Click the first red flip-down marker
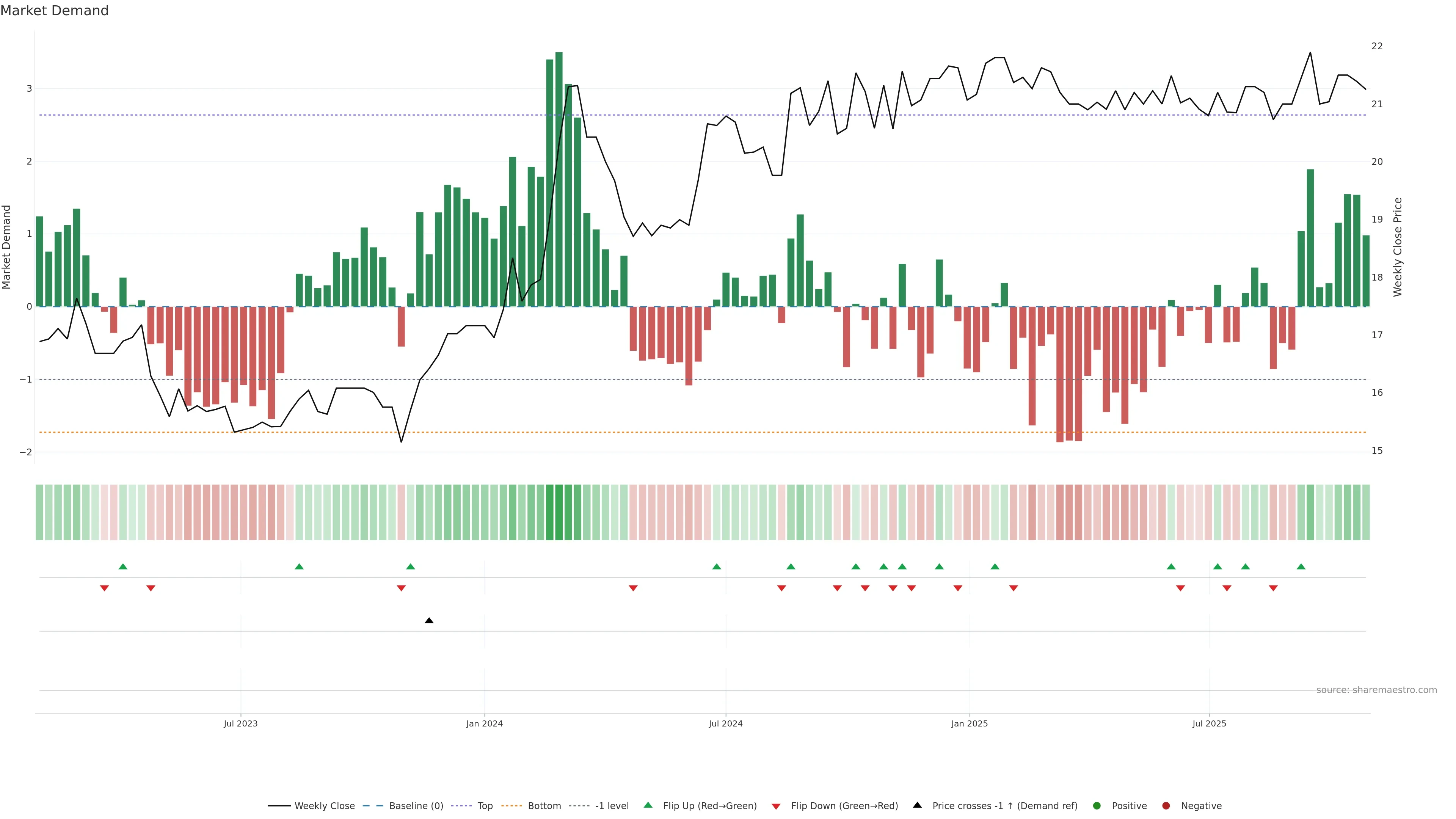The height and width of the screenshot is (819, 1456). pyautogui.click(x=105, y=588)
